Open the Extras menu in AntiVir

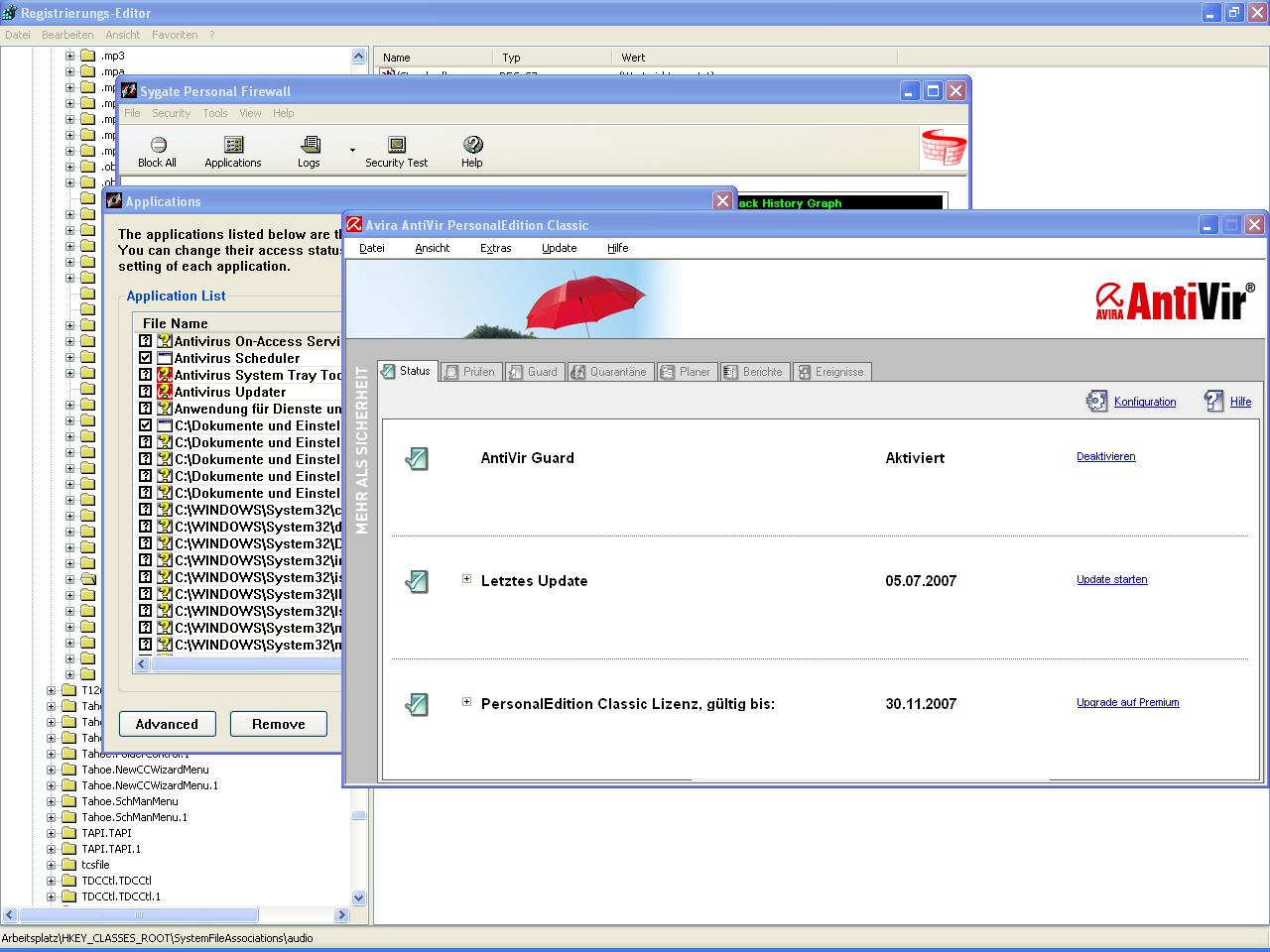496,248
